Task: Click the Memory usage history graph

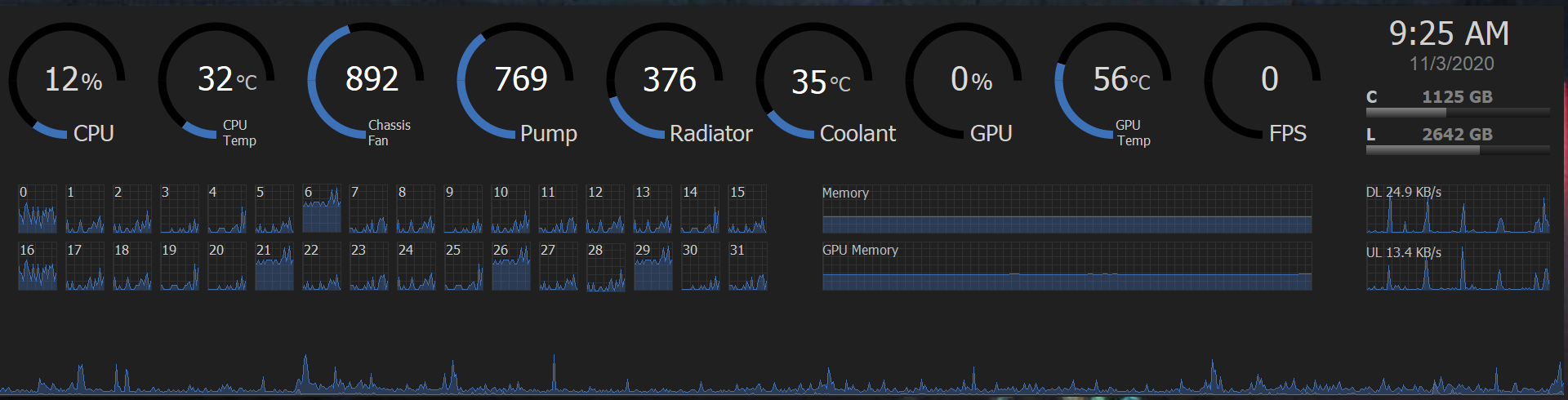Action: click(1067, 210)
